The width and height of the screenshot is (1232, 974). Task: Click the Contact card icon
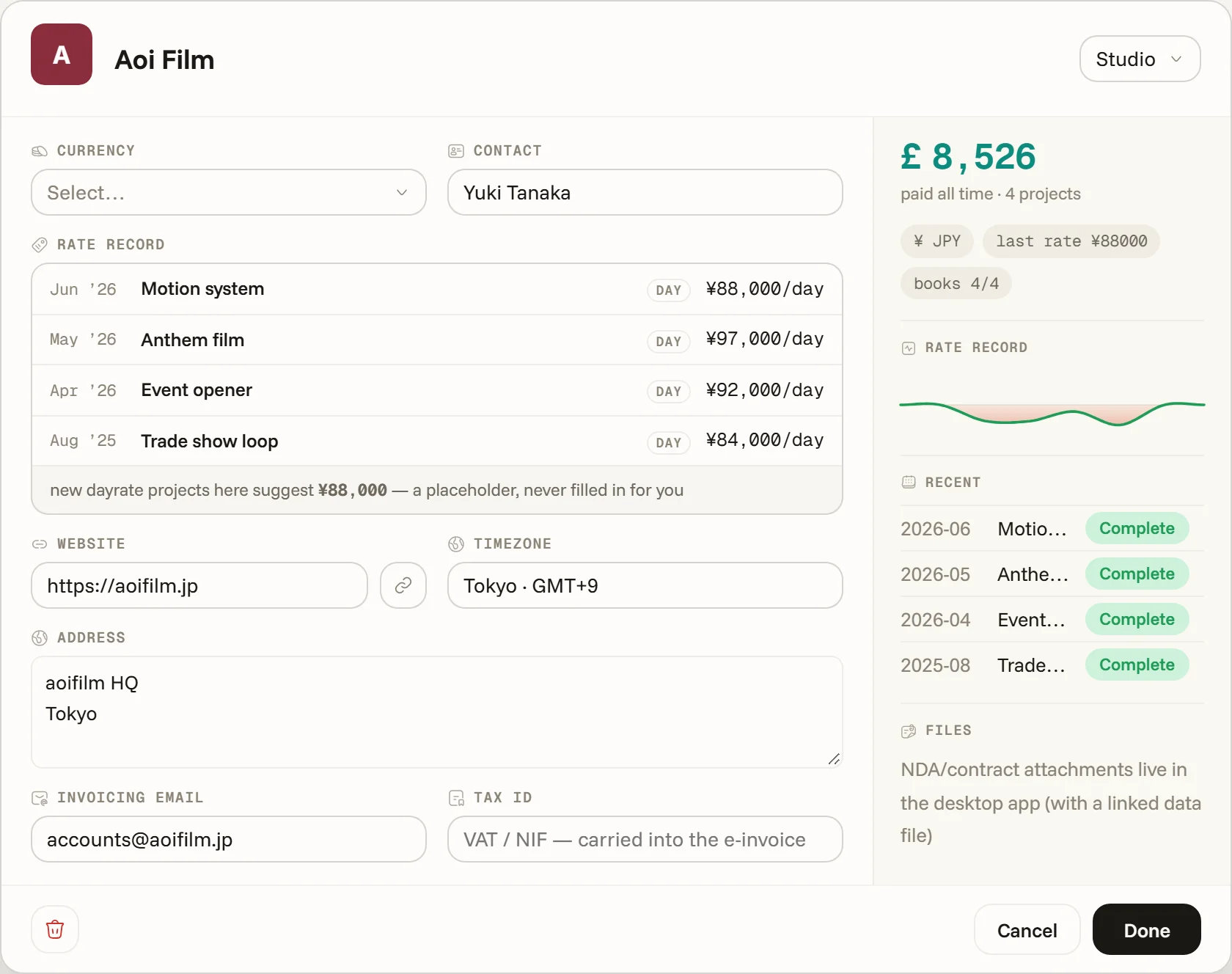[x=456, y=151]
